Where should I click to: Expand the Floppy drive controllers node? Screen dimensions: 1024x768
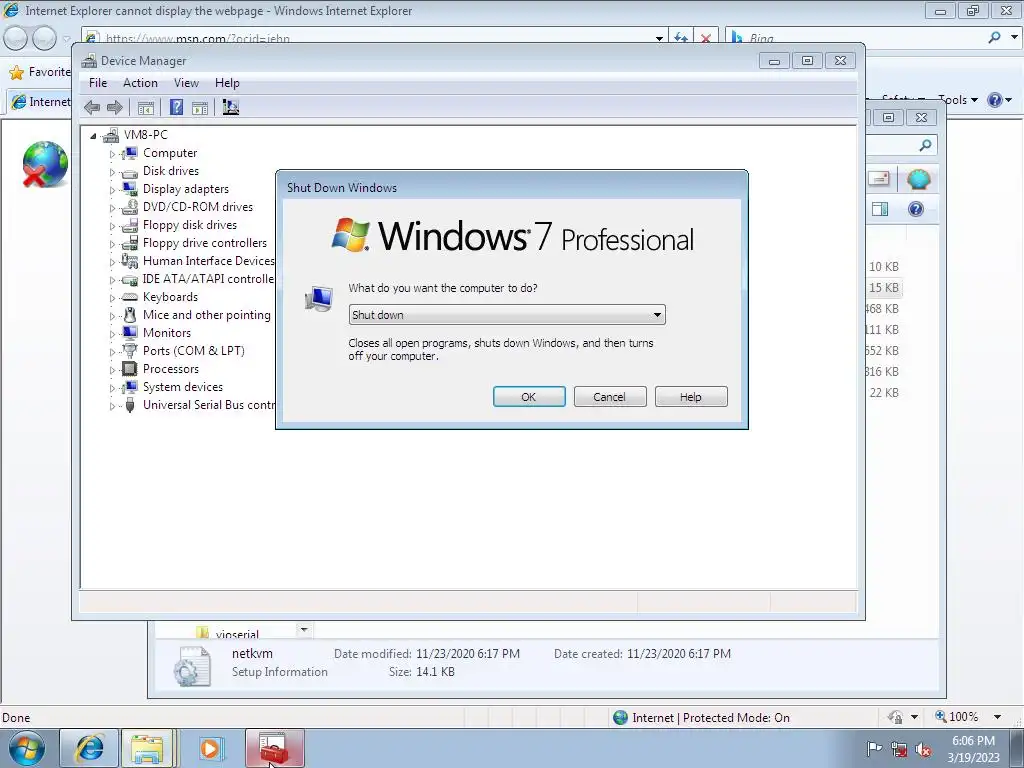tap(112, 244)
